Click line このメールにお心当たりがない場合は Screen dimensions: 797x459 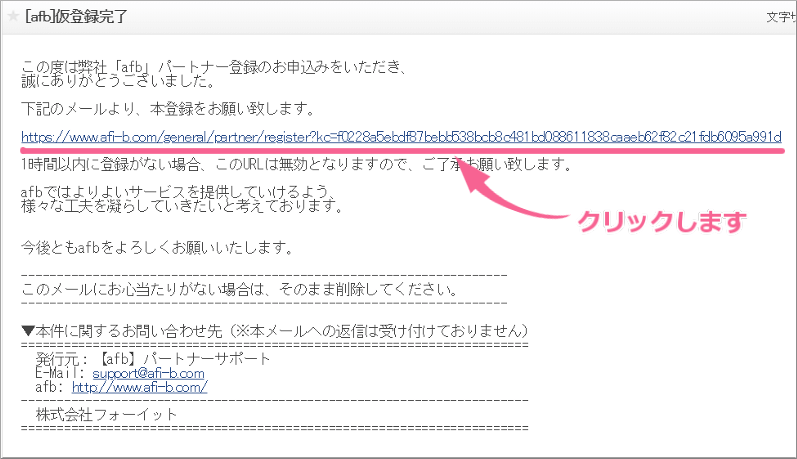point(239,290)
